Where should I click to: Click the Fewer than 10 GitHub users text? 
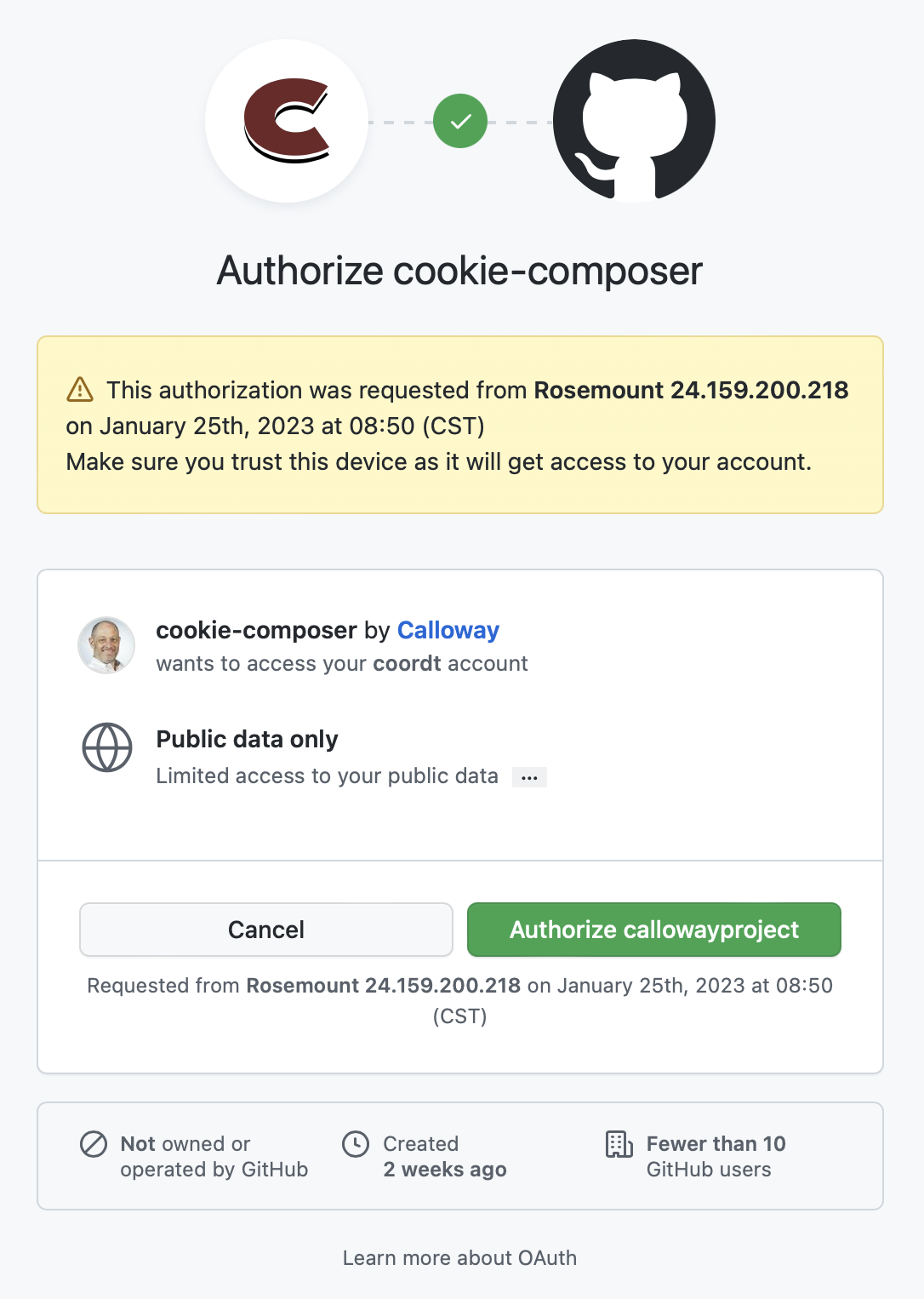(716, 1156)
